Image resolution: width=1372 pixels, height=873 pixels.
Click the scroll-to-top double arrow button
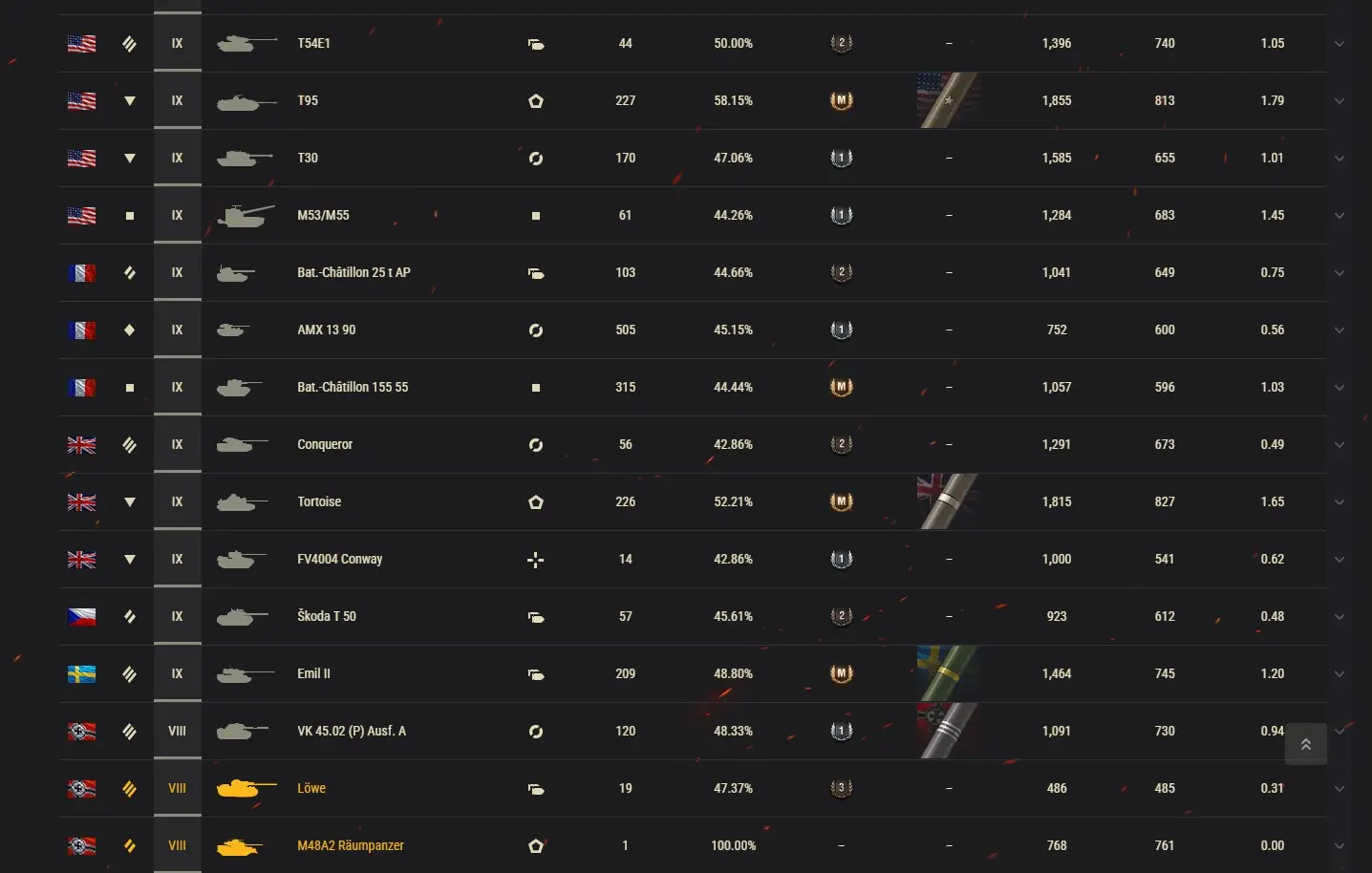1305,744
